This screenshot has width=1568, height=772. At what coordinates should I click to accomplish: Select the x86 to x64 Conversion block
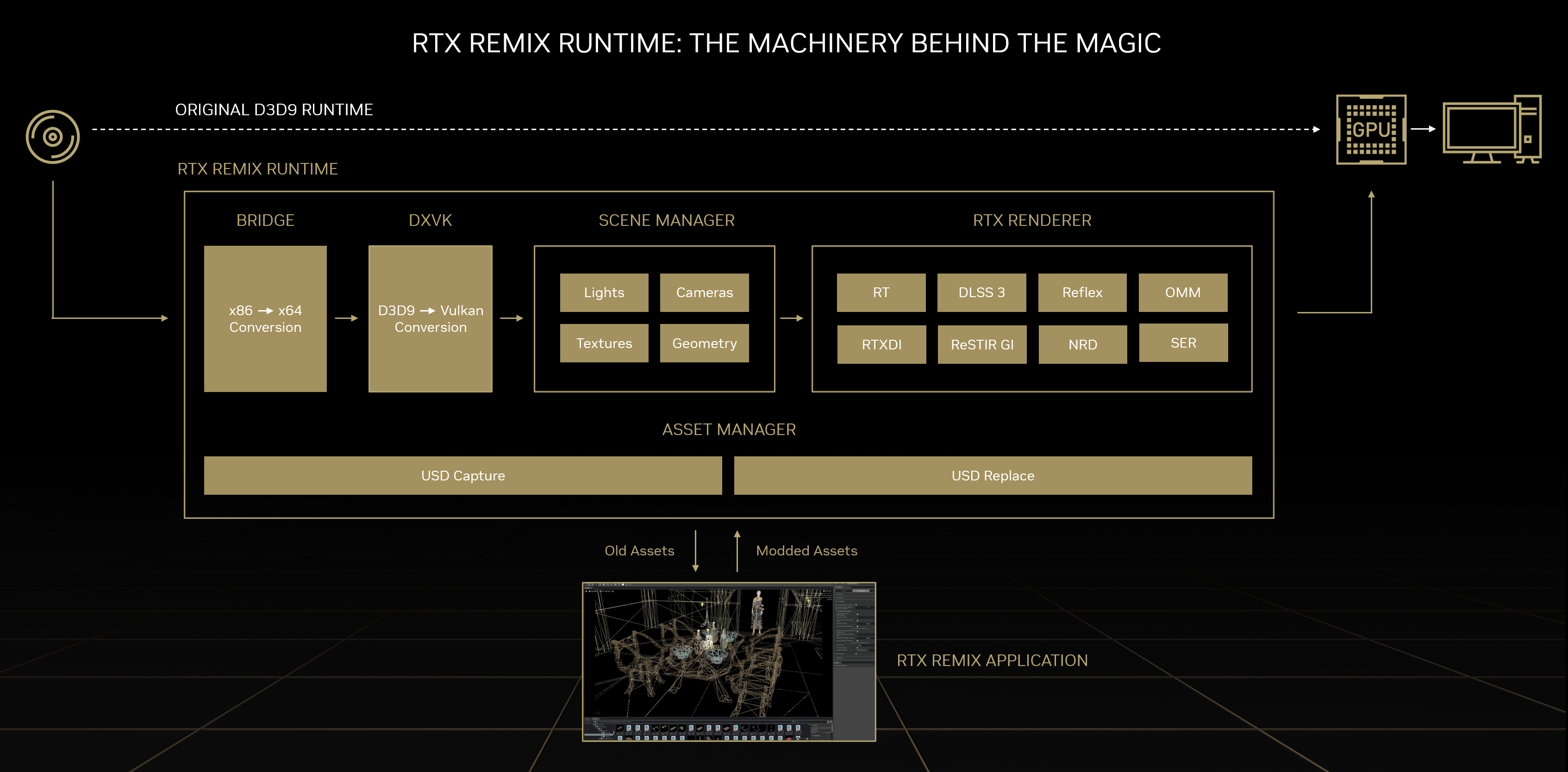click(x=265, y=319)
